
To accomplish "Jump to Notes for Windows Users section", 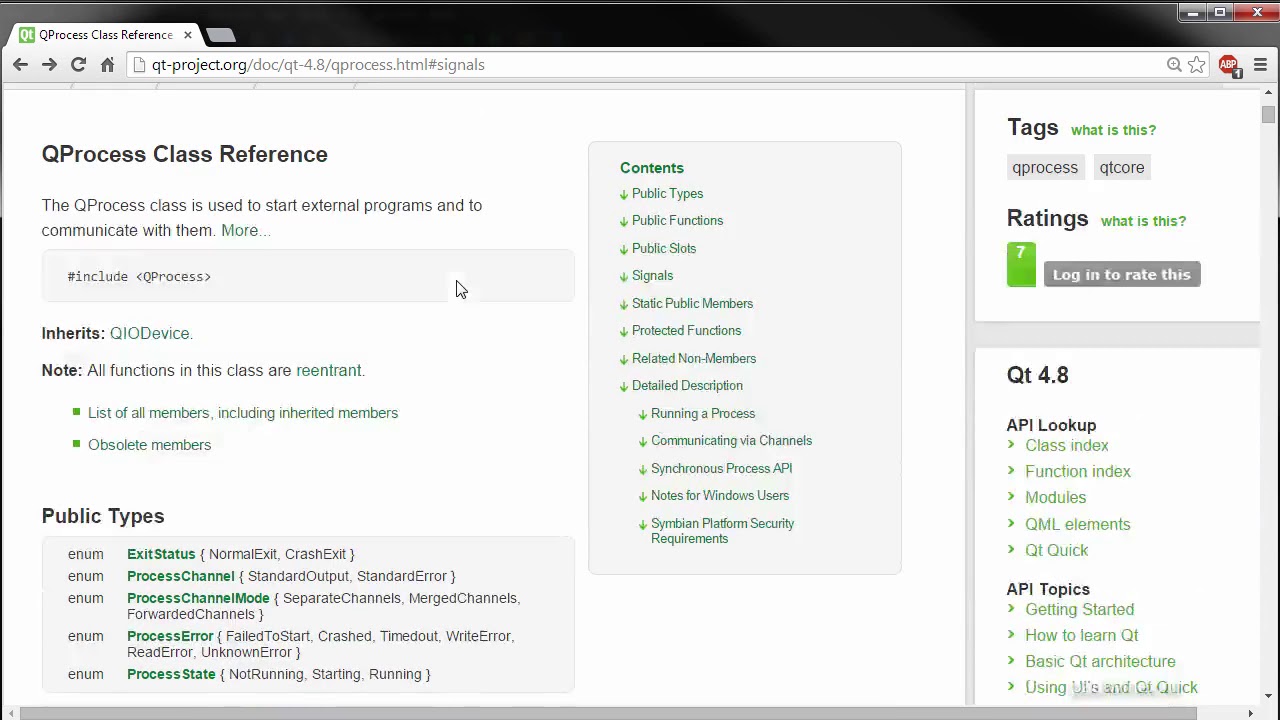I will [720, 496].
